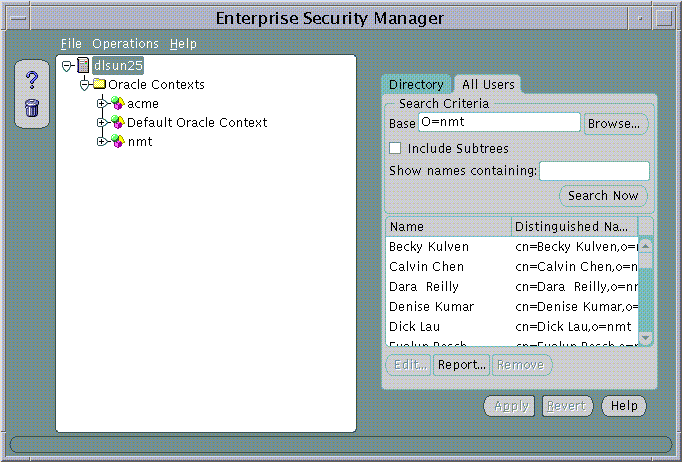
Task: Click the Report... button
Action: 461,365
